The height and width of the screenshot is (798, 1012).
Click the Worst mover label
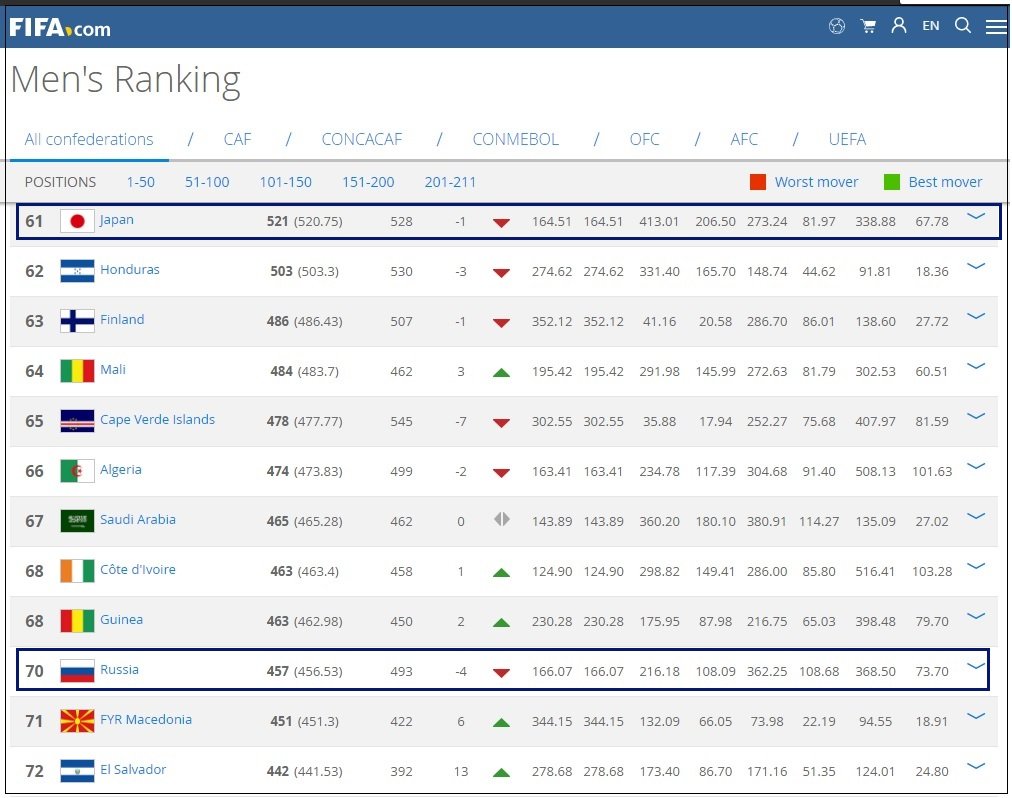[x=816, y=182]
